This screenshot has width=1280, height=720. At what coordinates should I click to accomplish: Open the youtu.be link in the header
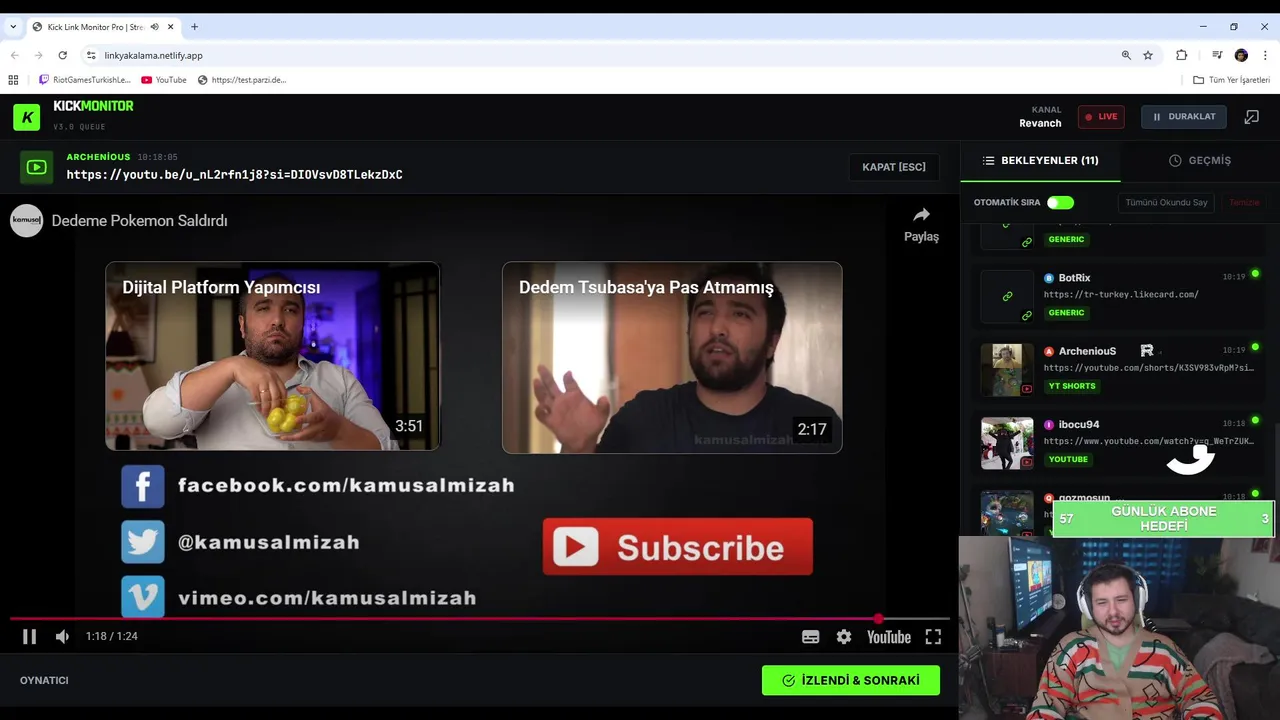tap(234, 175)
